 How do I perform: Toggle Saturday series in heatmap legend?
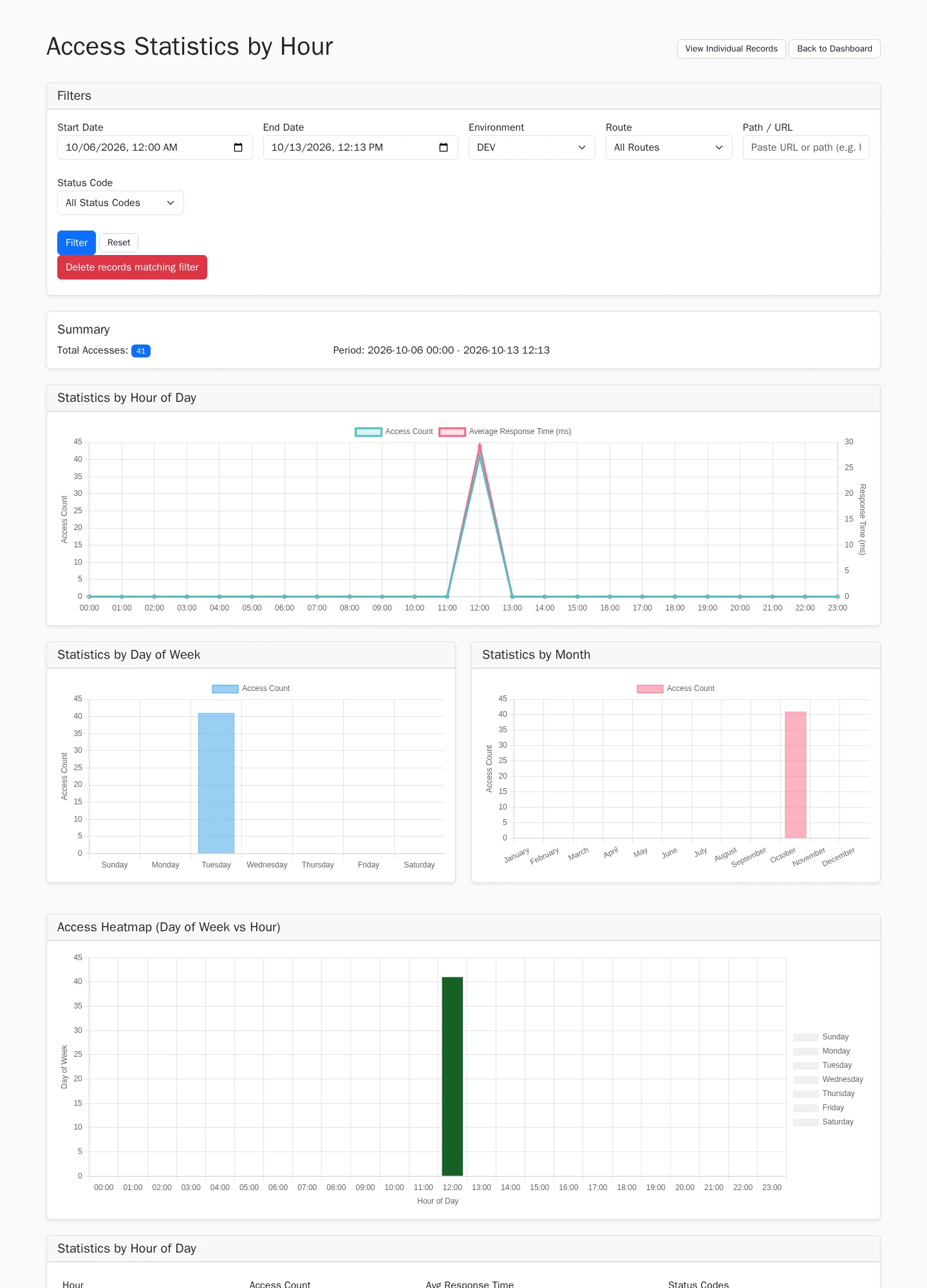[823, 1122]
